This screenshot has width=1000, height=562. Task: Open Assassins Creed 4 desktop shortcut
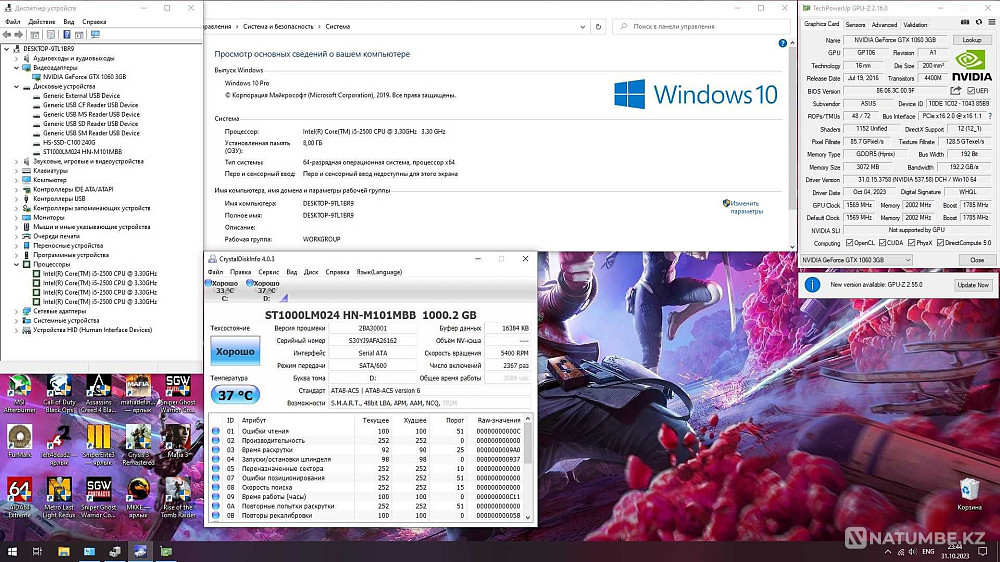pos(98,394)
